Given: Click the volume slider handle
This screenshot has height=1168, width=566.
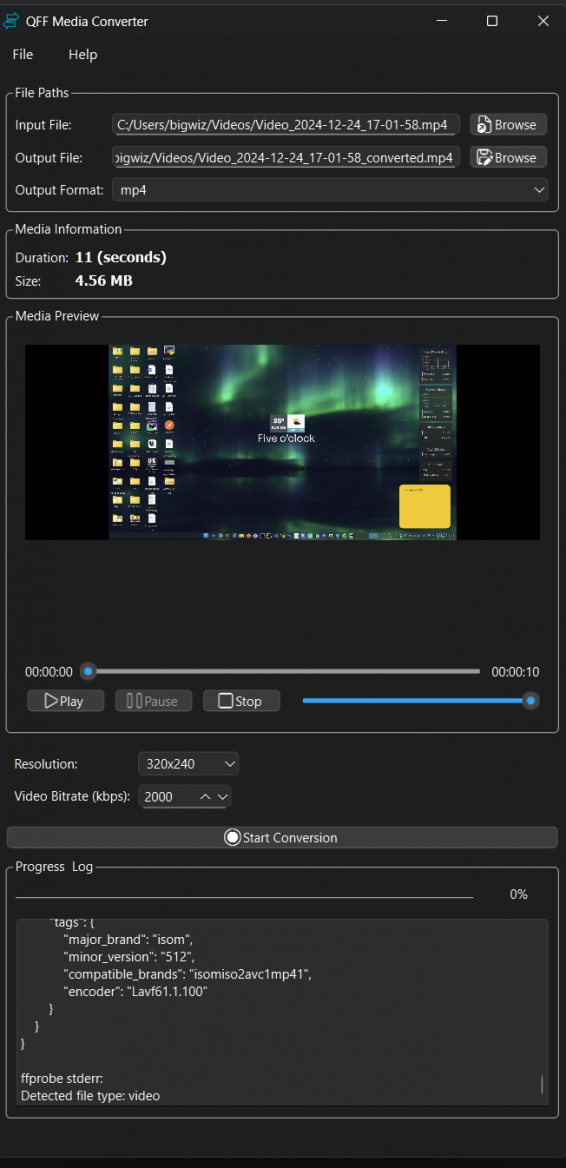Looking at the screenshot, I should [530, 700].
